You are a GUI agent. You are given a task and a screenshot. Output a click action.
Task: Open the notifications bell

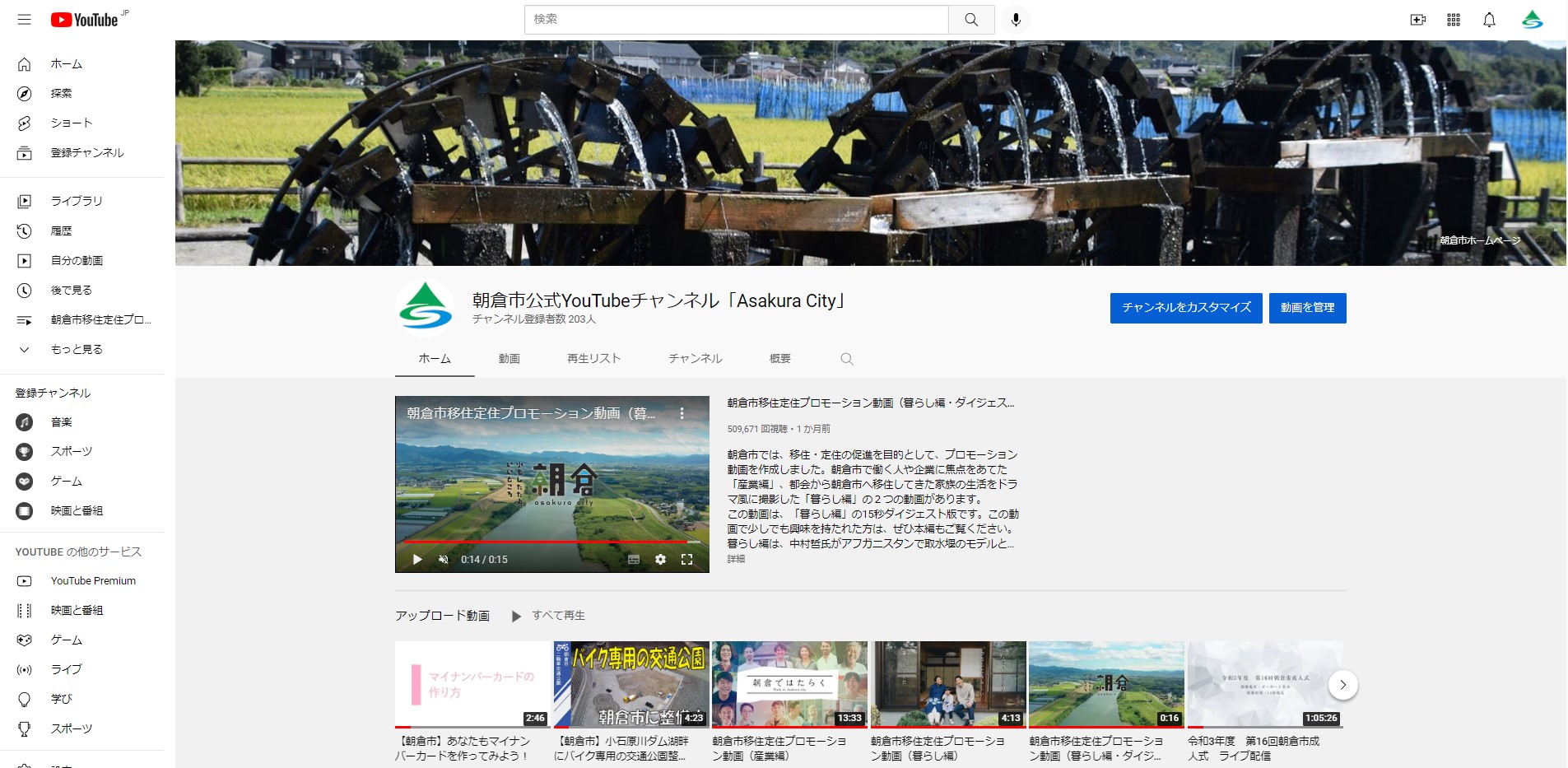pyautogui.click(x=1488, y=20)
